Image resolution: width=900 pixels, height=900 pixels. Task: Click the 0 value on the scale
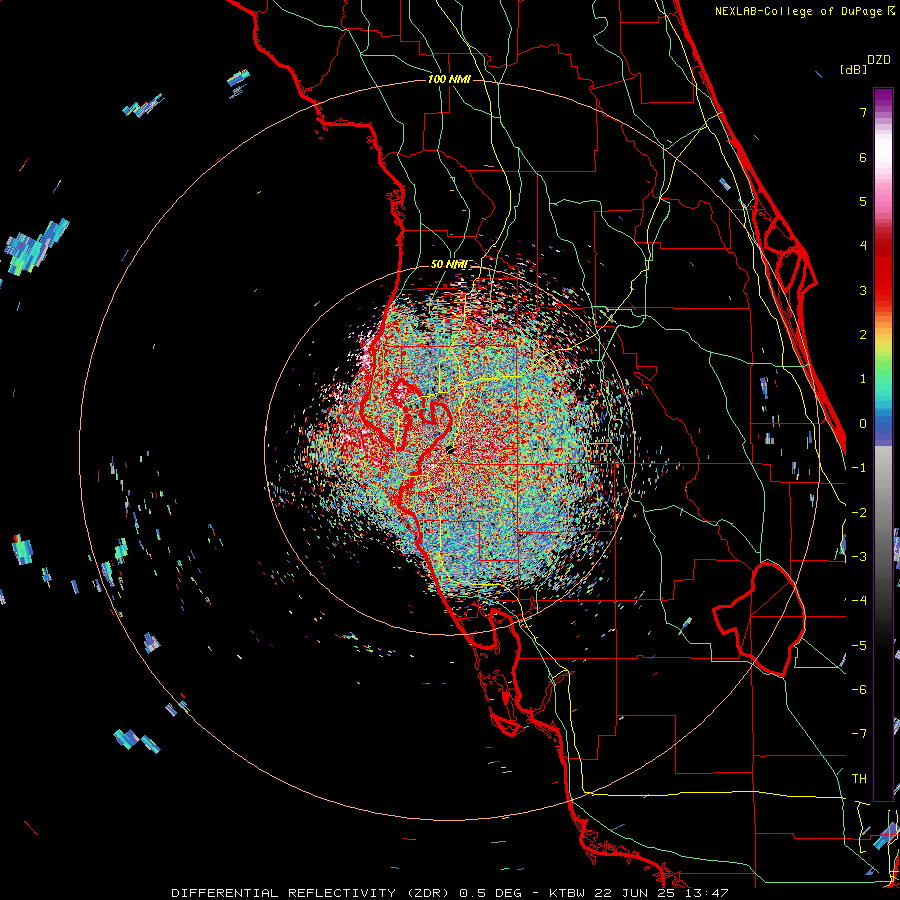click(863, 423)
